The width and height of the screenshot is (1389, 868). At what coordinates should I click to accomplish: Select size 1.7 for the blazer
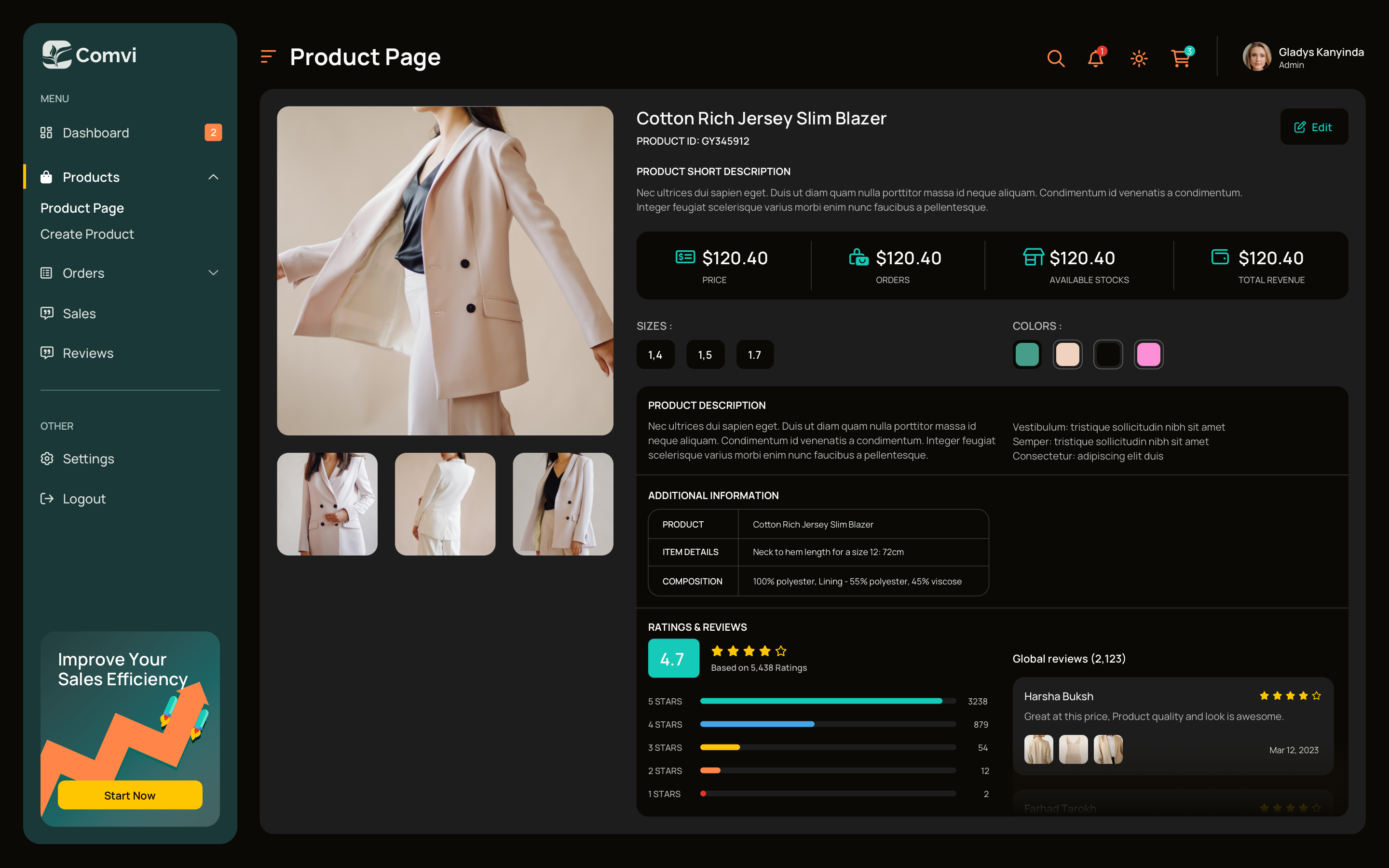coord(755,354)
